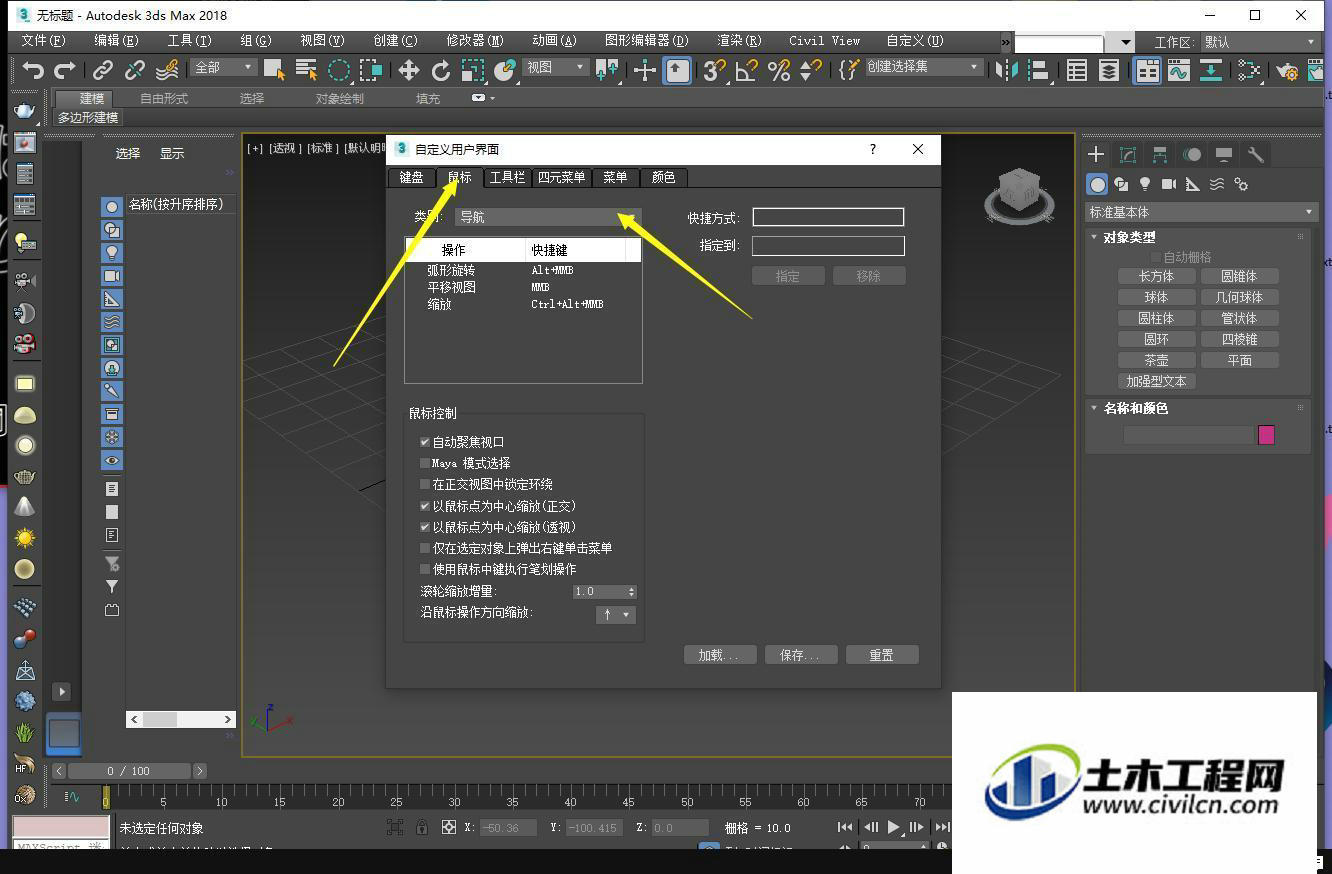
Task: Open the 全部 selection filter dropdown
Action: [x=224, y=67]
